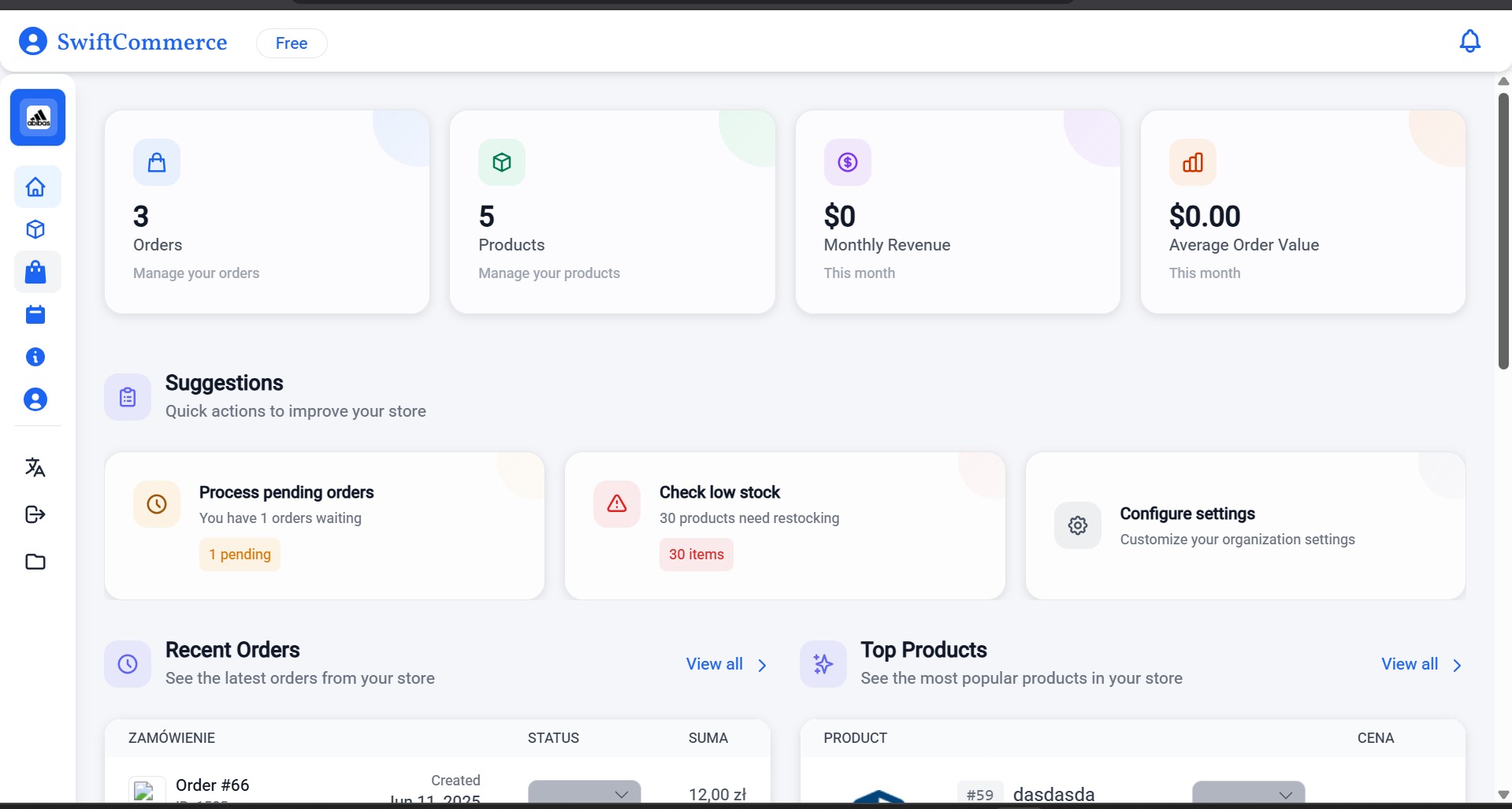Open the notifications bell

point(1469,42)
